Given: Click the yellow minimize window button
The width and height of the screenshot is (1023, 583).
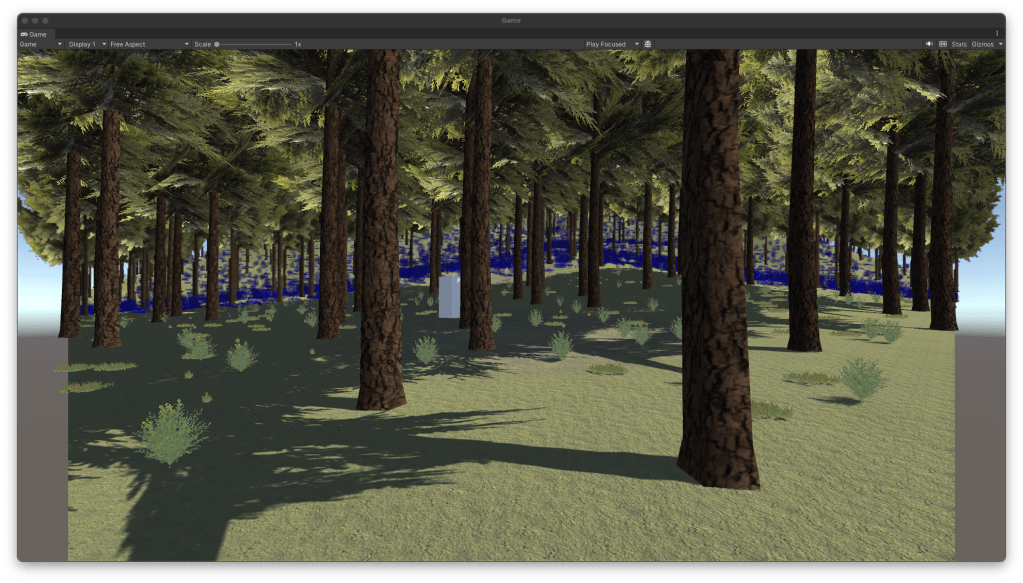Looking at the screenshot, I should pyautogui.click(x=36, y=20).
